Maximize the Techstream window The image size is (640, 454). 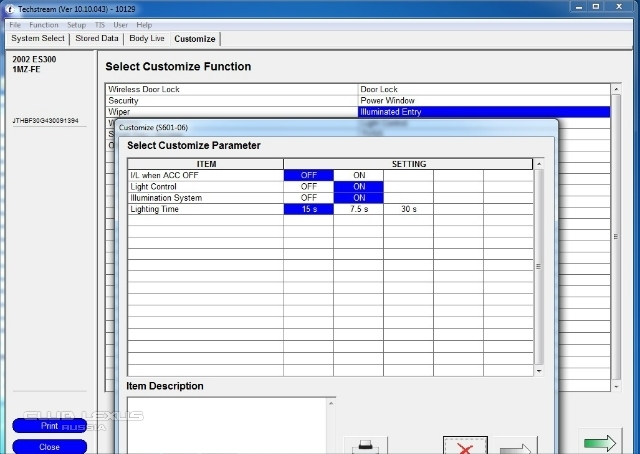[x=596, y=7]
